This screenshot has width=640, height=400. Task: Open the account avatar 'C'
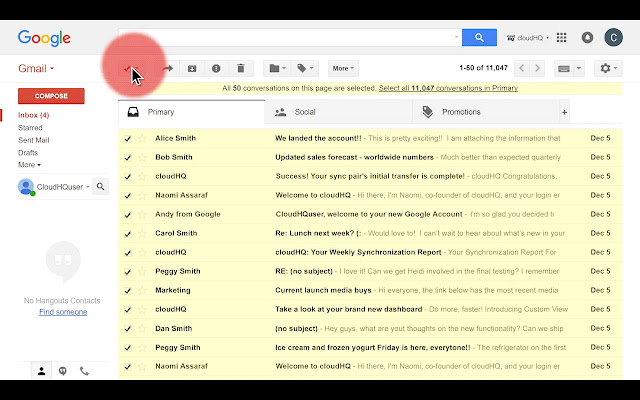point(613,38)
